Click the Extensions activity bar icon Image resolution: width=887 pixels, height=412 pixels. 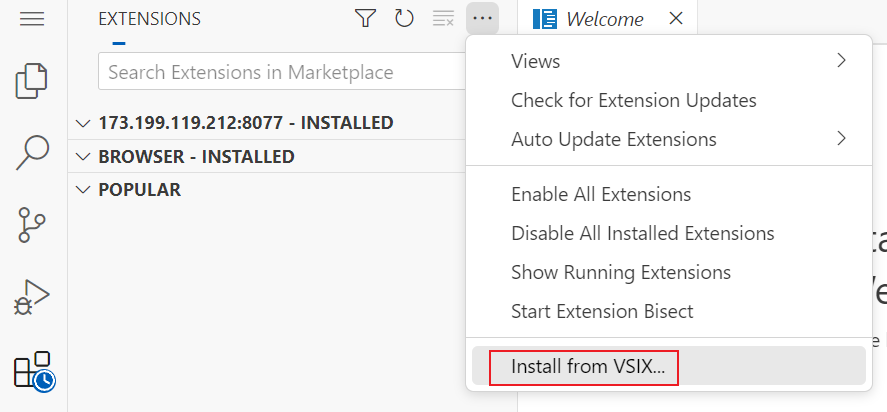coord(33,369)
